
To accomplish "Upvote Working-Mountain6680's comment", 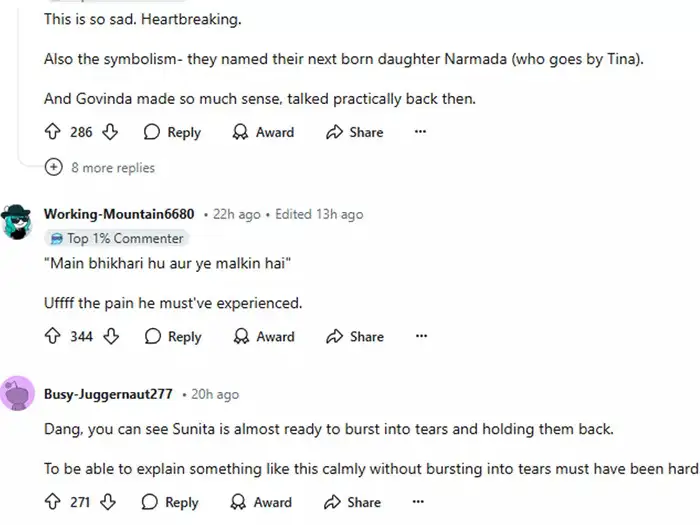I will click(53, 337).
